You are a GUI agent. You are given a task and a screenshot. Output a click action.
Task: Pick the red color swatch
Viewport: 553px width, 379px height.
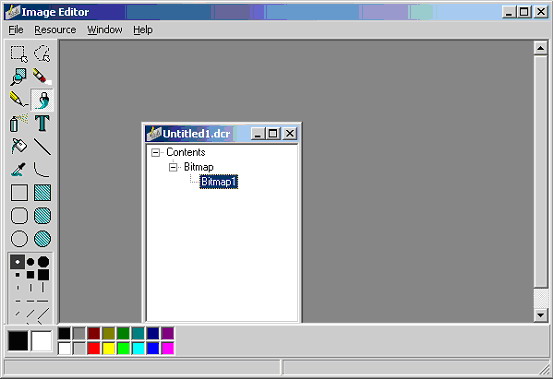pyautogui.click(x=94, y=348)
